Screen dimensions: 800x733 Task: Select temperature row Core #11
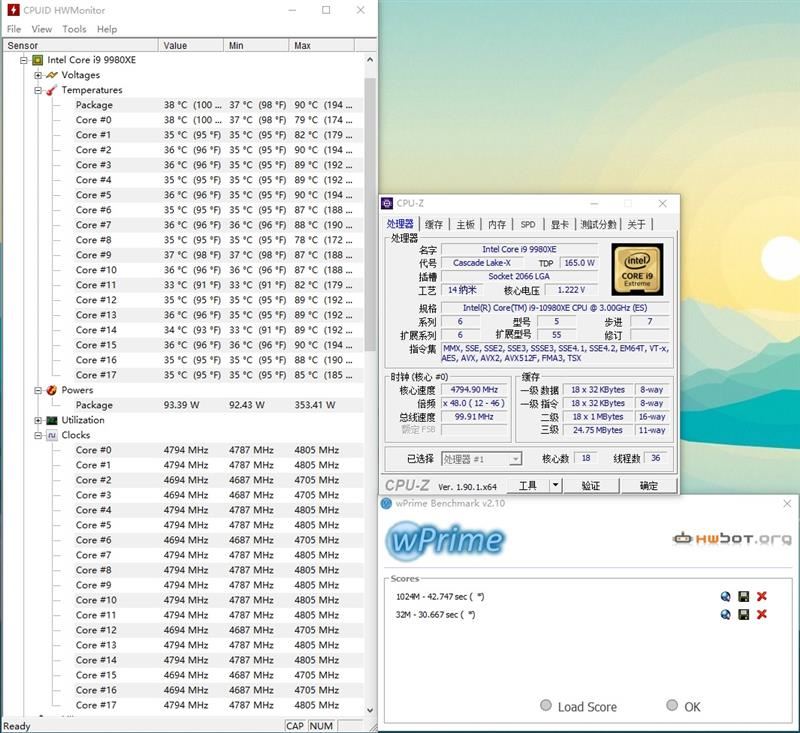pyautogui.click(x=218, y=285)
